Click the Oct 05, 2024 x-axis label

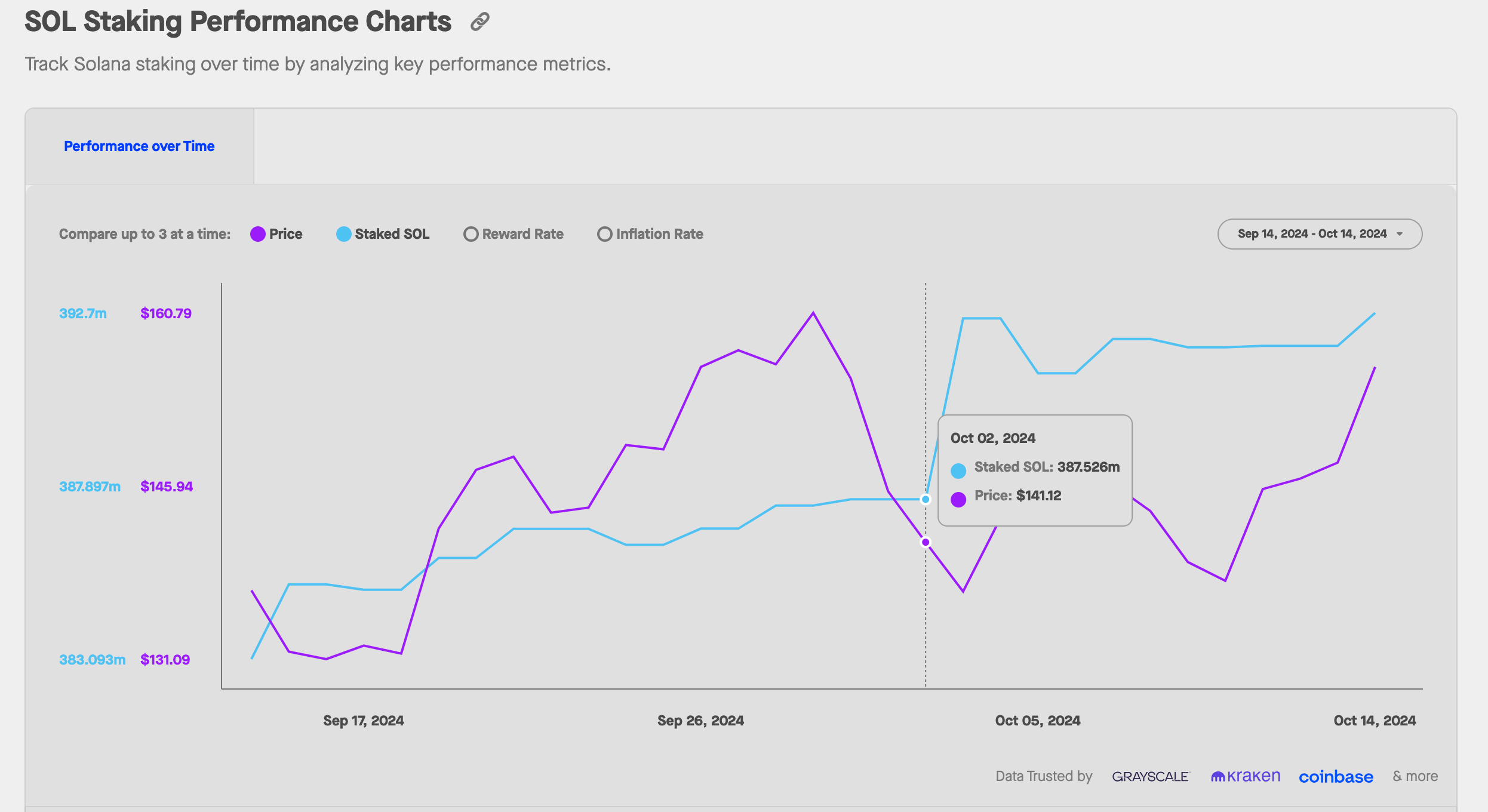(1038, 721)
